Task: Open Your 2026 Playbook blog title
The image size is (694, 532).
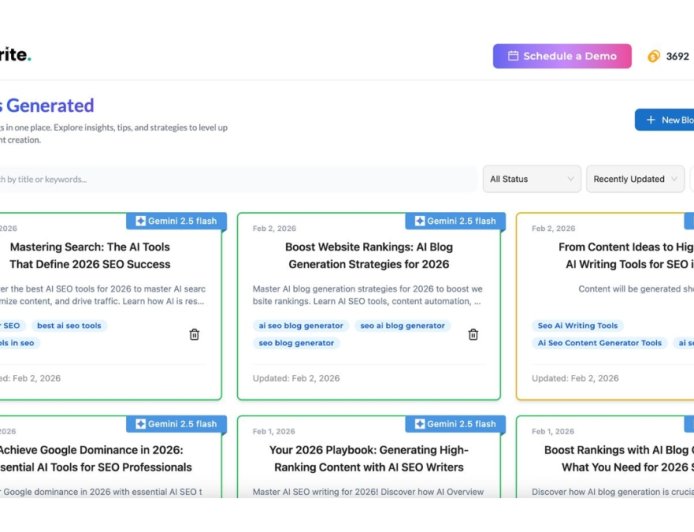Action: pos(369,459)
